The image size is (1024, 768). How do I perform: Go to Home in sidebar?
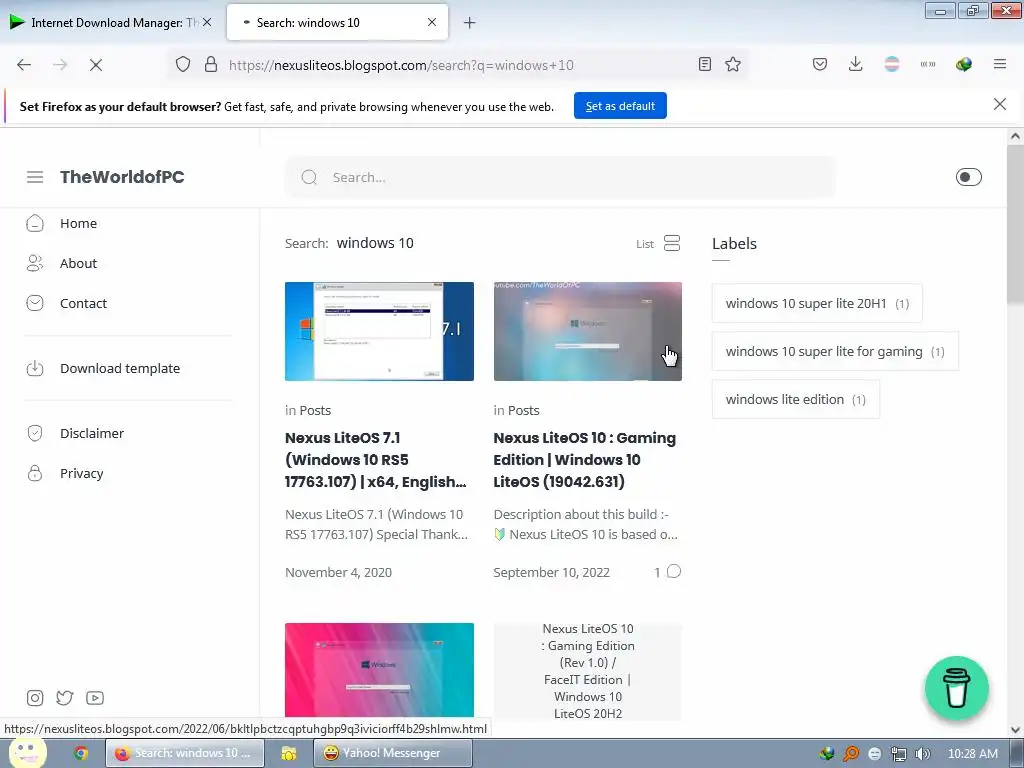[78, 223]
